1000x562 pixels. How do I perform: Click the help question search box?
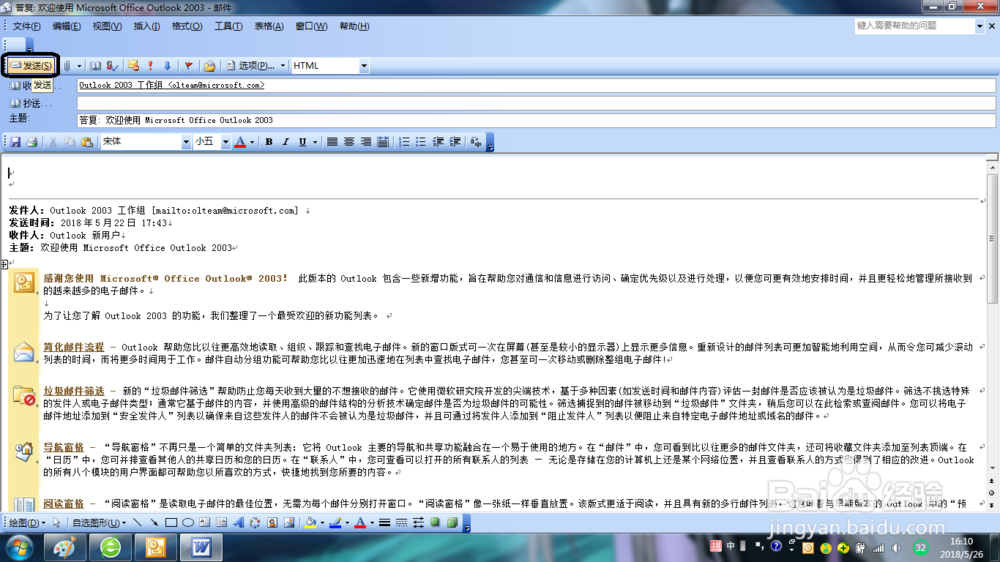click(915, 26)
